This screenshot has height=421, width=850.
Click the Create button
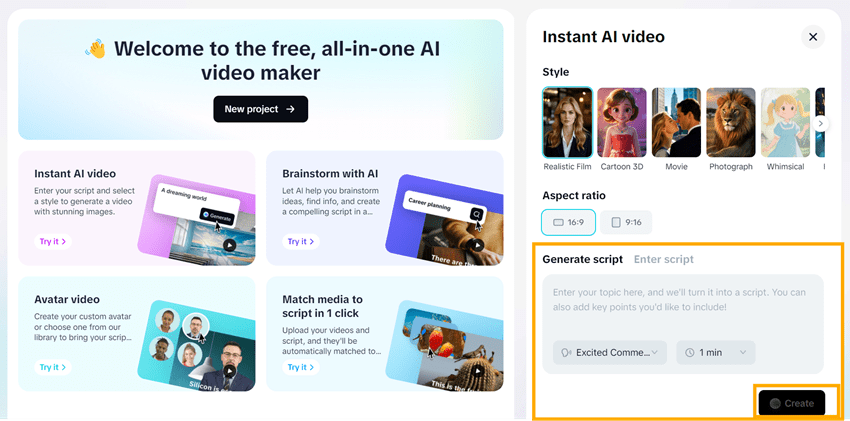(x=791, y=403)
